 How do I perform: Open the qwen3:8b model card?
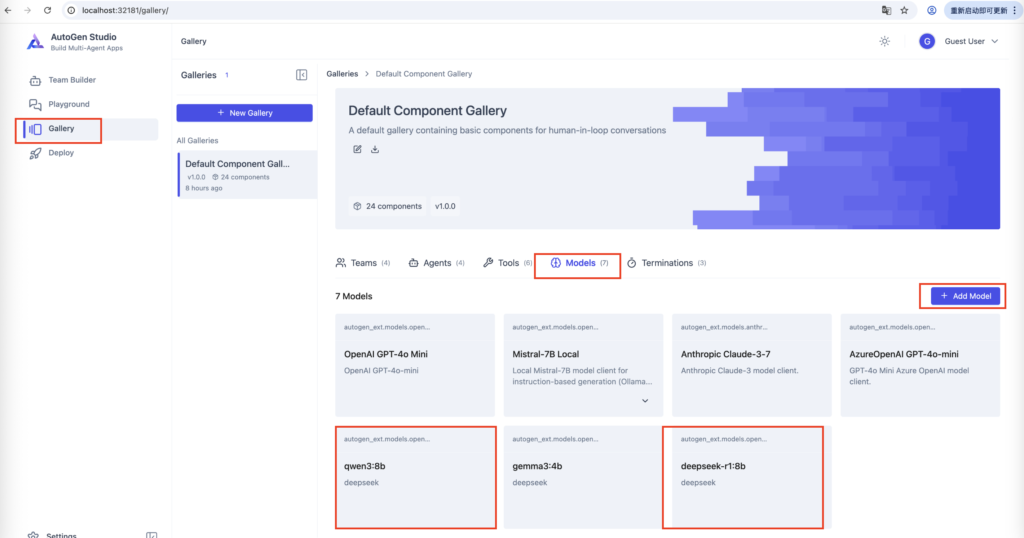tap(415, 477)
